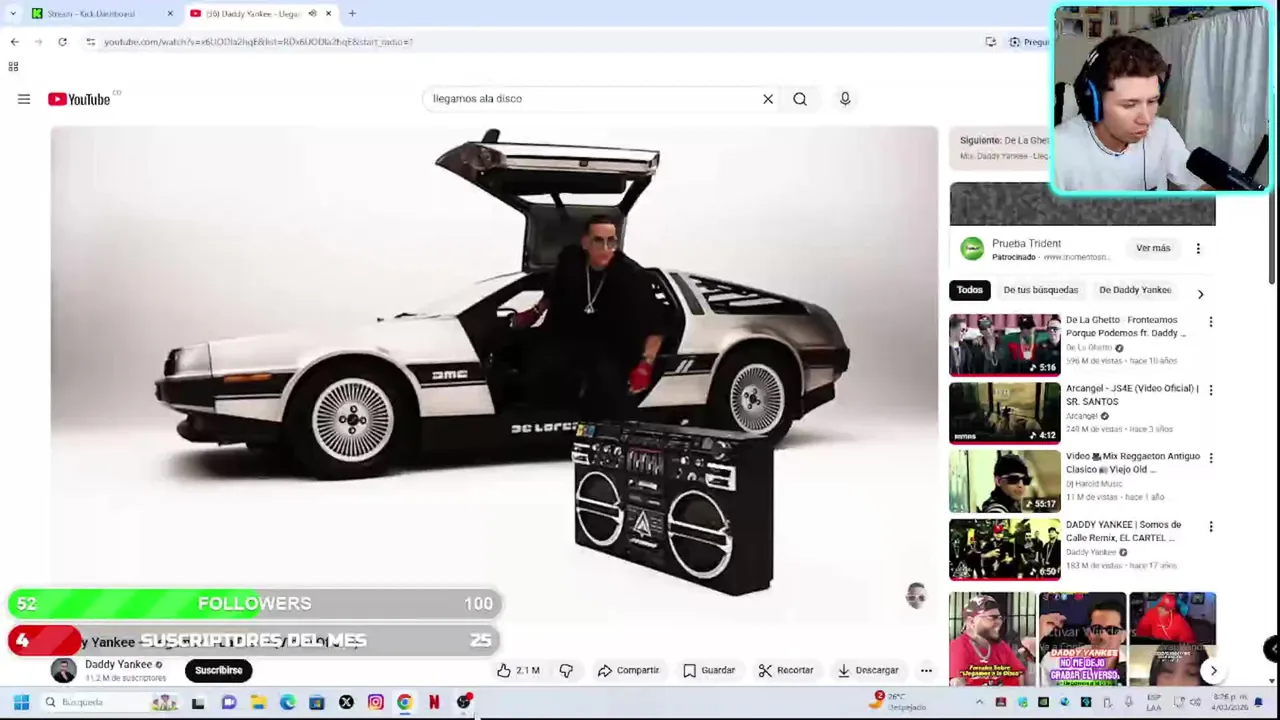Open Daddy Yankee channel avatar
This screenshot has width=1280, height=720.
[x=64, y=670]
